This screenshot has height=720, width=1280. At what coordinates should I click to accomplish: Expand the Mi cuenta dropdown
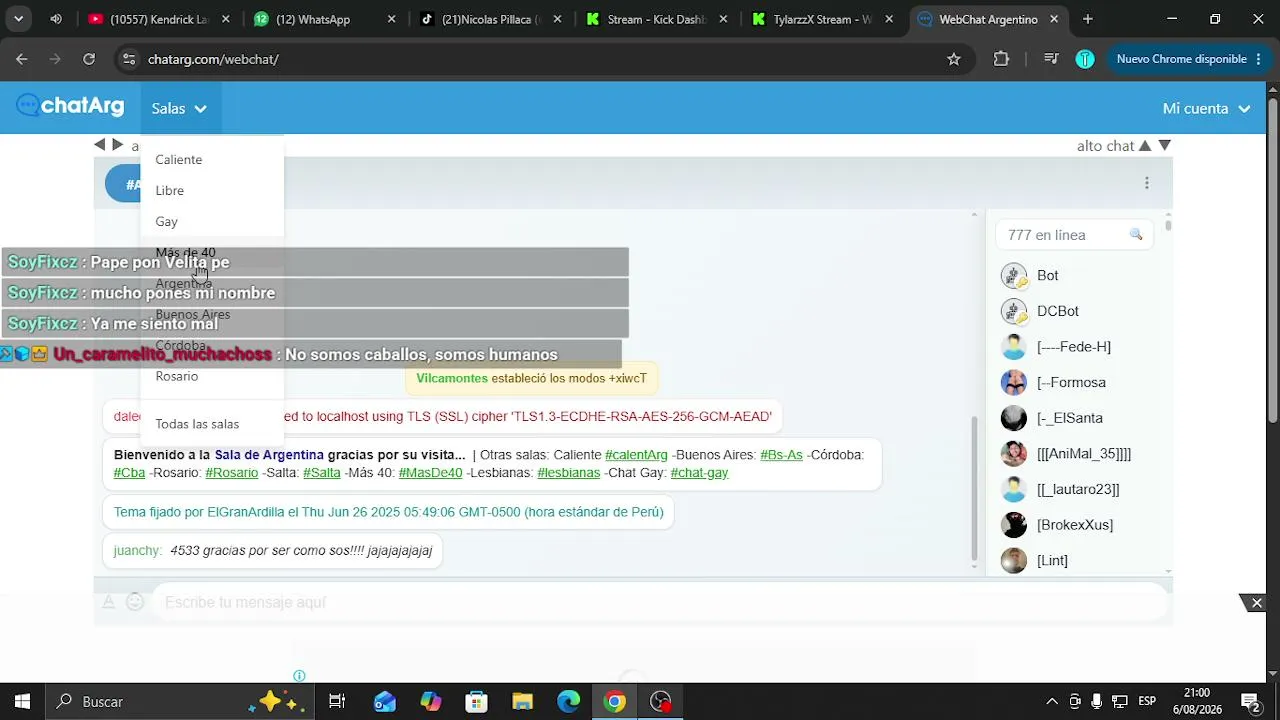[1206, 108]
